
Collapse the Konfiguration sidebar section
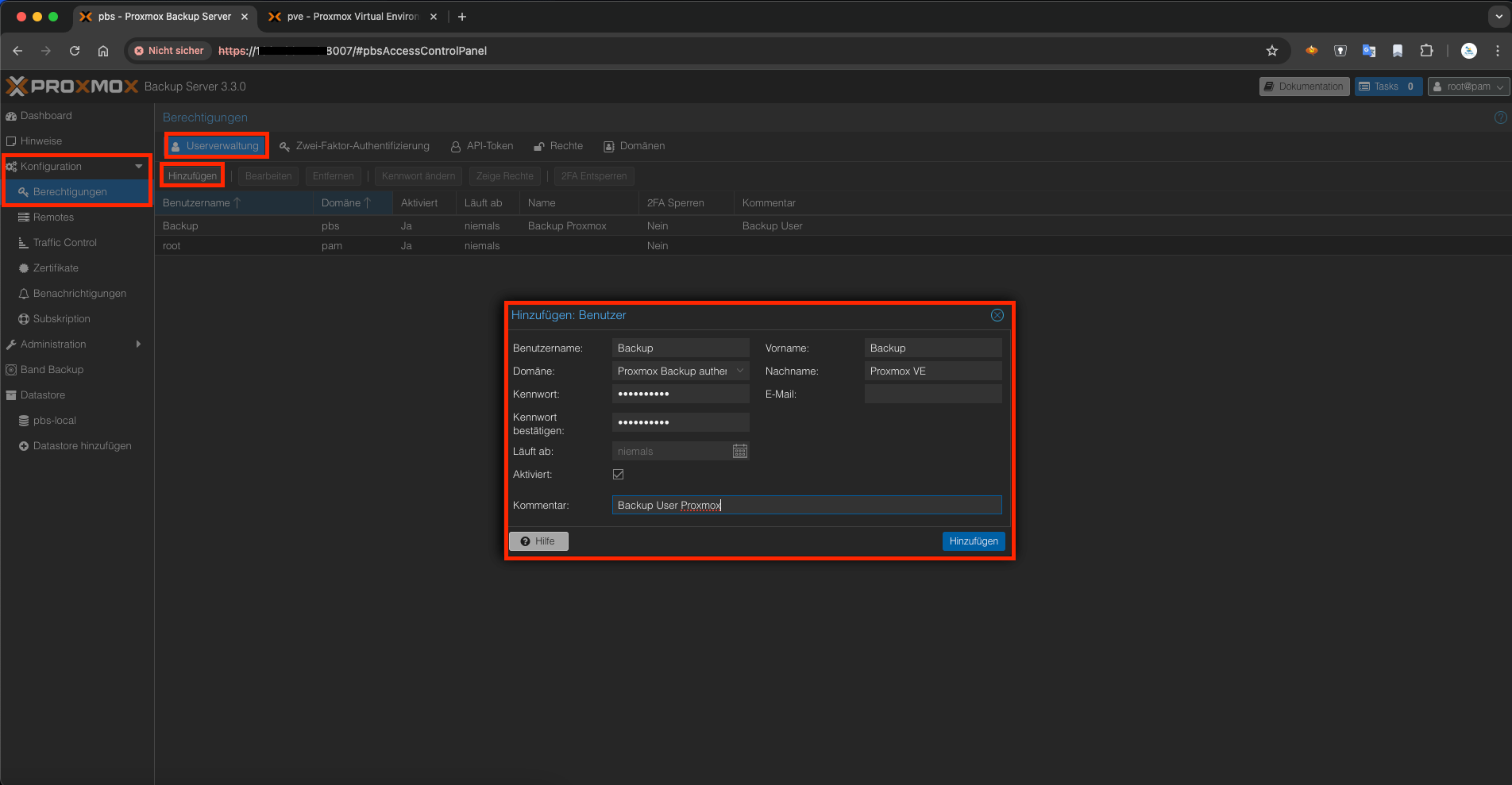tap(52, 166)
